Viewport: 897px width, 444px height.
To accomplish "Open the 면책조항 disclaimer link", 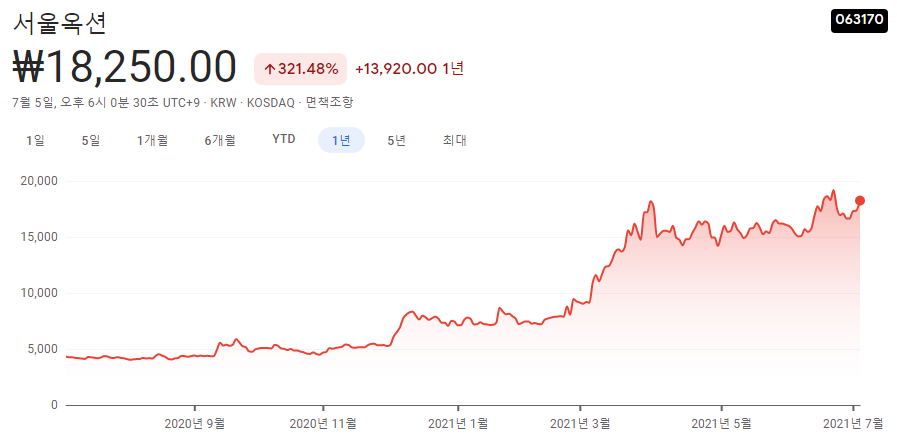I will [x=330, y=103].
